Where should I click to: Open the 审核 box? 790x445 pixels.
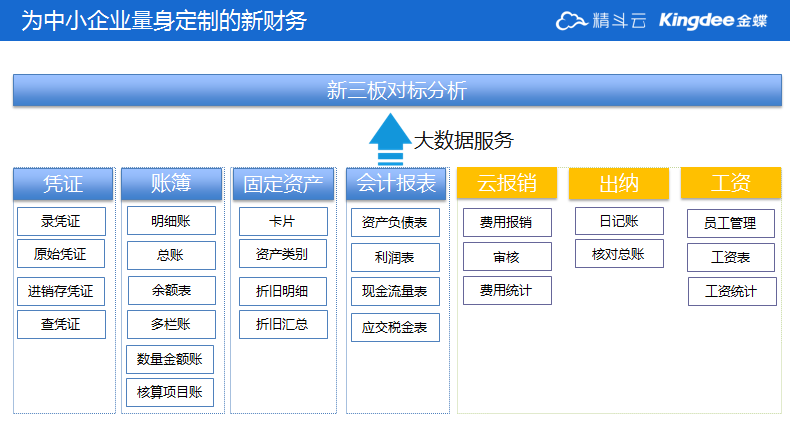coord(507,257)
